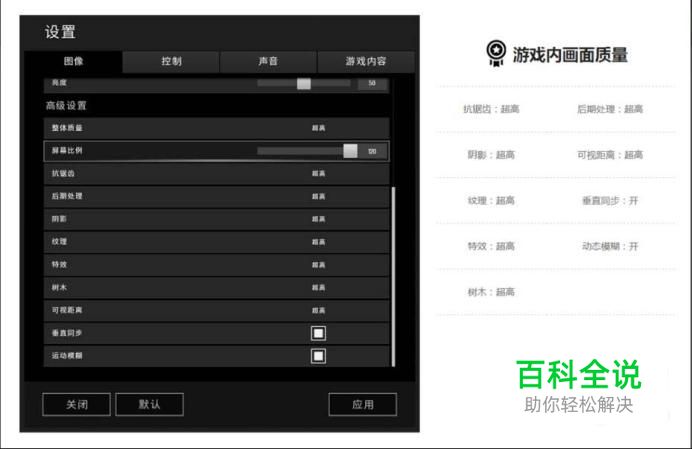692x449 pixels.
Task: Open the 游戏内容 tab
Action: (x=366, y=61)
